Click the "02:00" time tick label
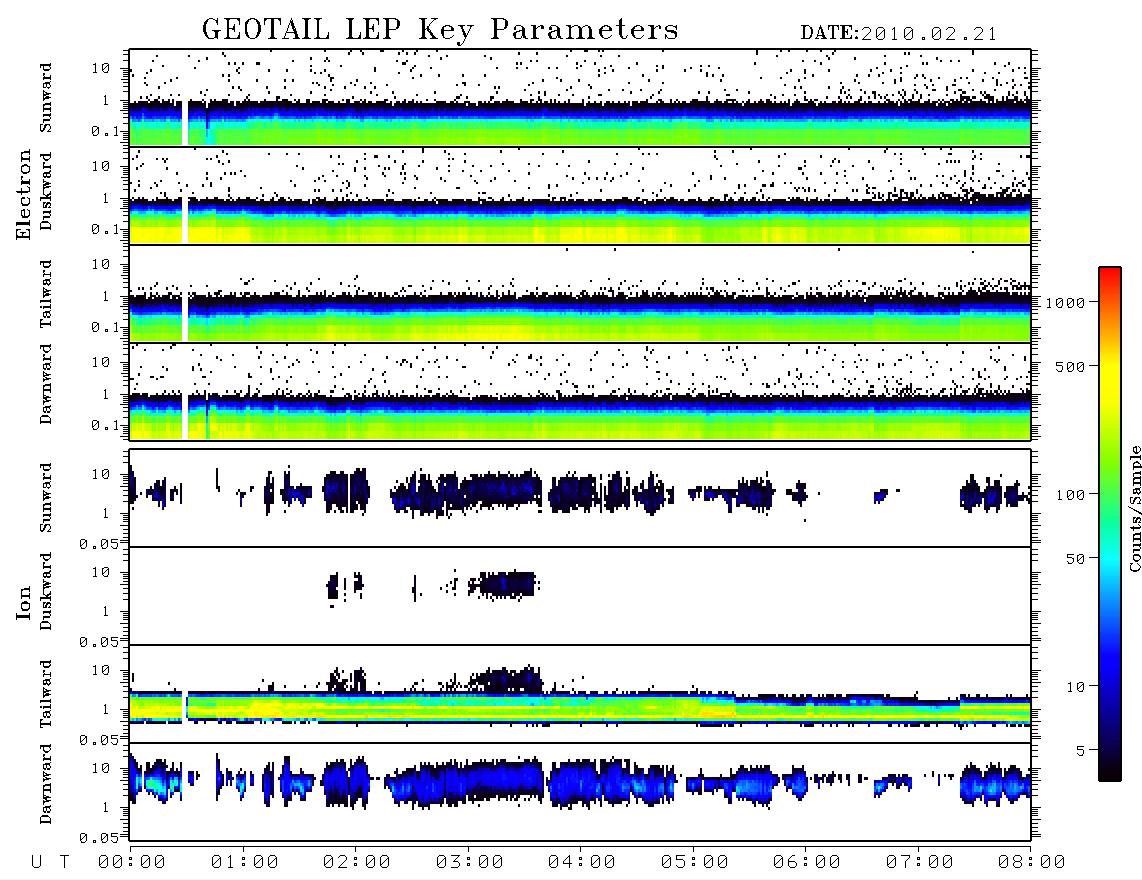 coord(357,862)
